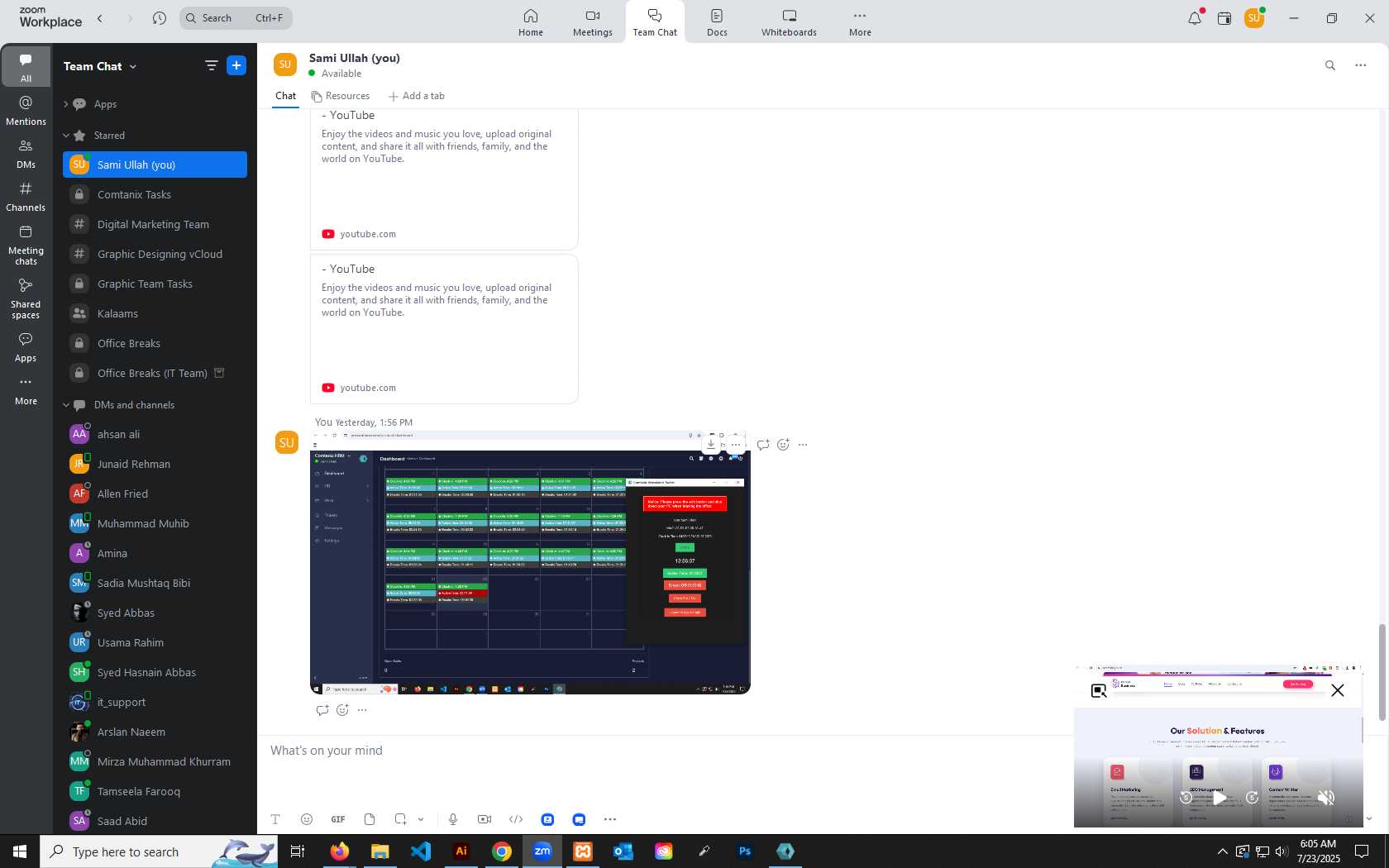The height and width of the screenshot is (868, 1389).
Task: Skip forward in the mini video player
Action: [x=1252, y=798]
